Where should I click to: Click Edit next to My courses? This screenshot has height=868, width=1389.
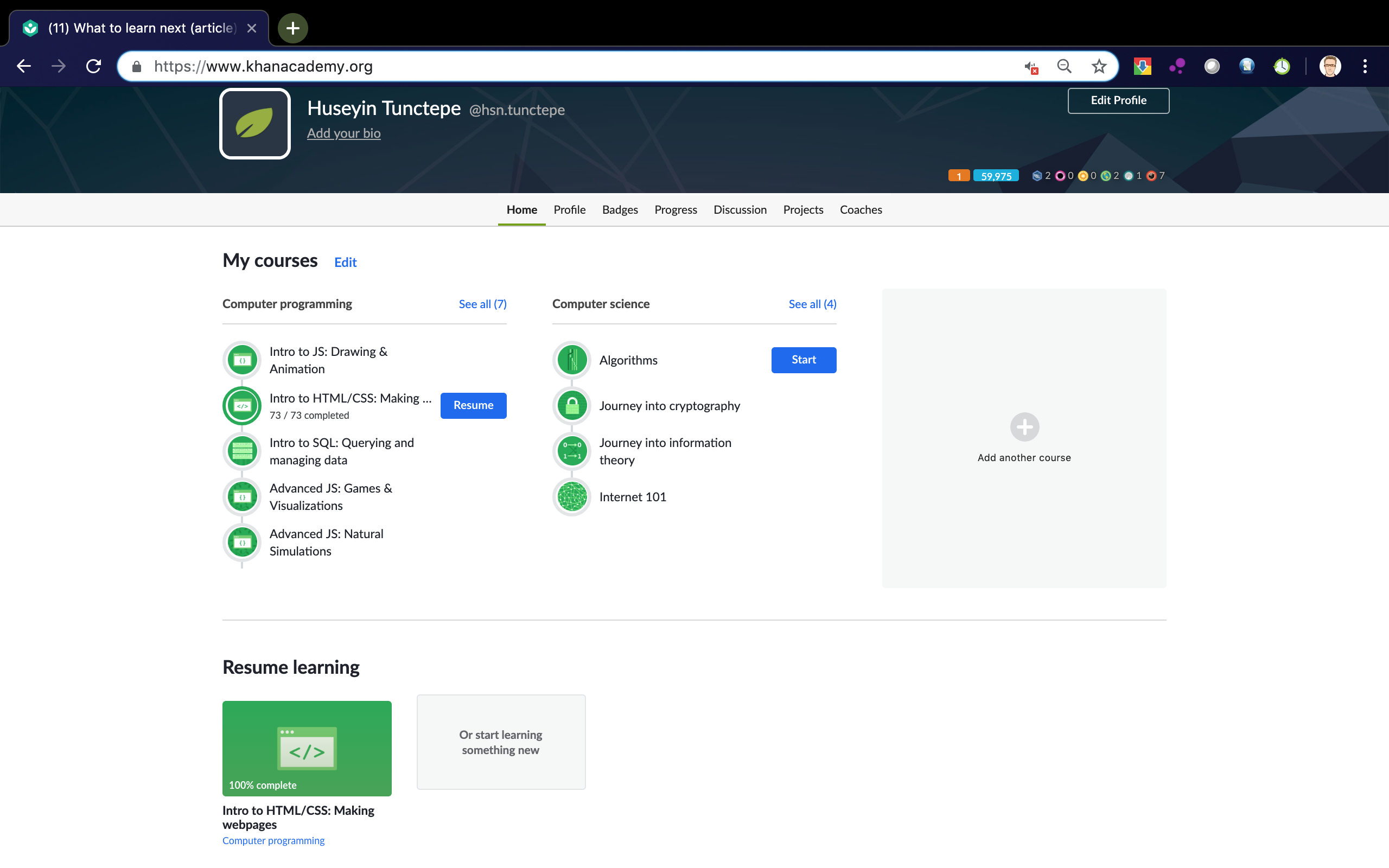tap(345, 263)
